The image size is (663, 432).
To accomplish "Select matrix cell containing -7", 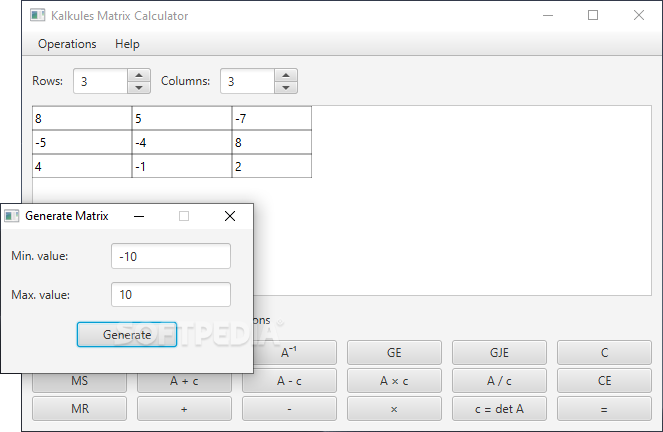I will point(272,118).
